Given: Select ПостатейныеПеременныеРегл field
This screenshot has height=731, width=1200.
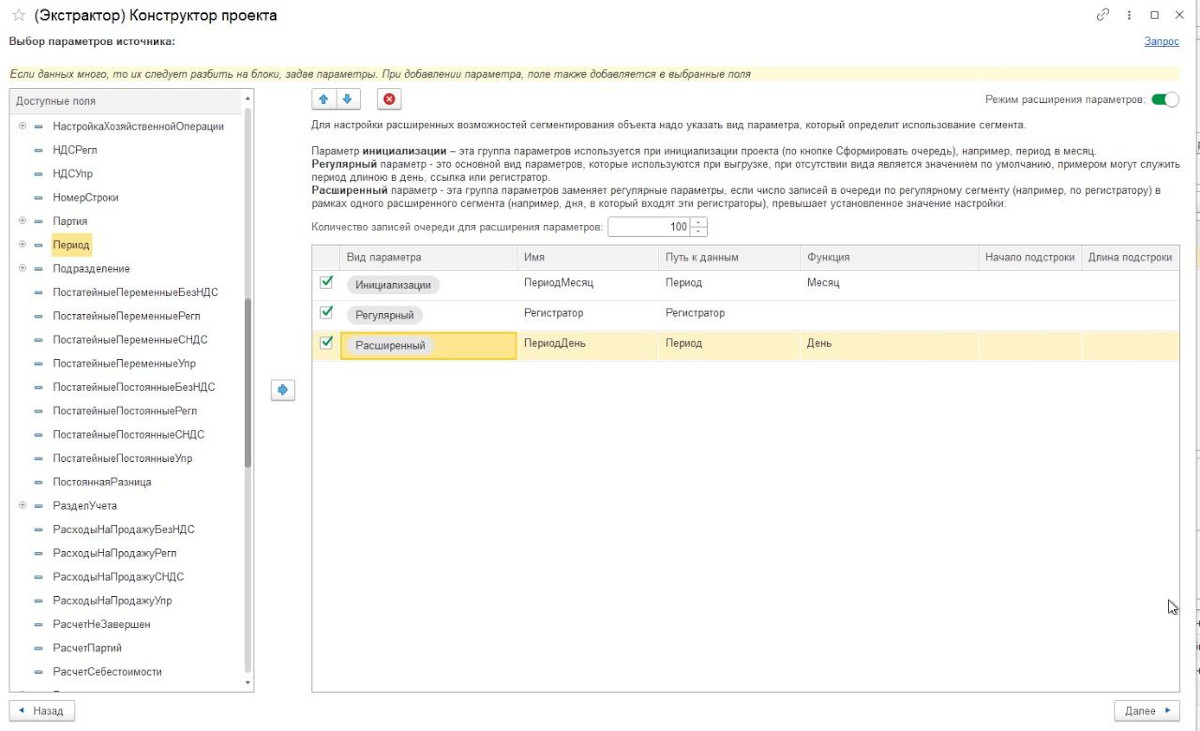Looking at the screenshot, I should pos(126,316).
